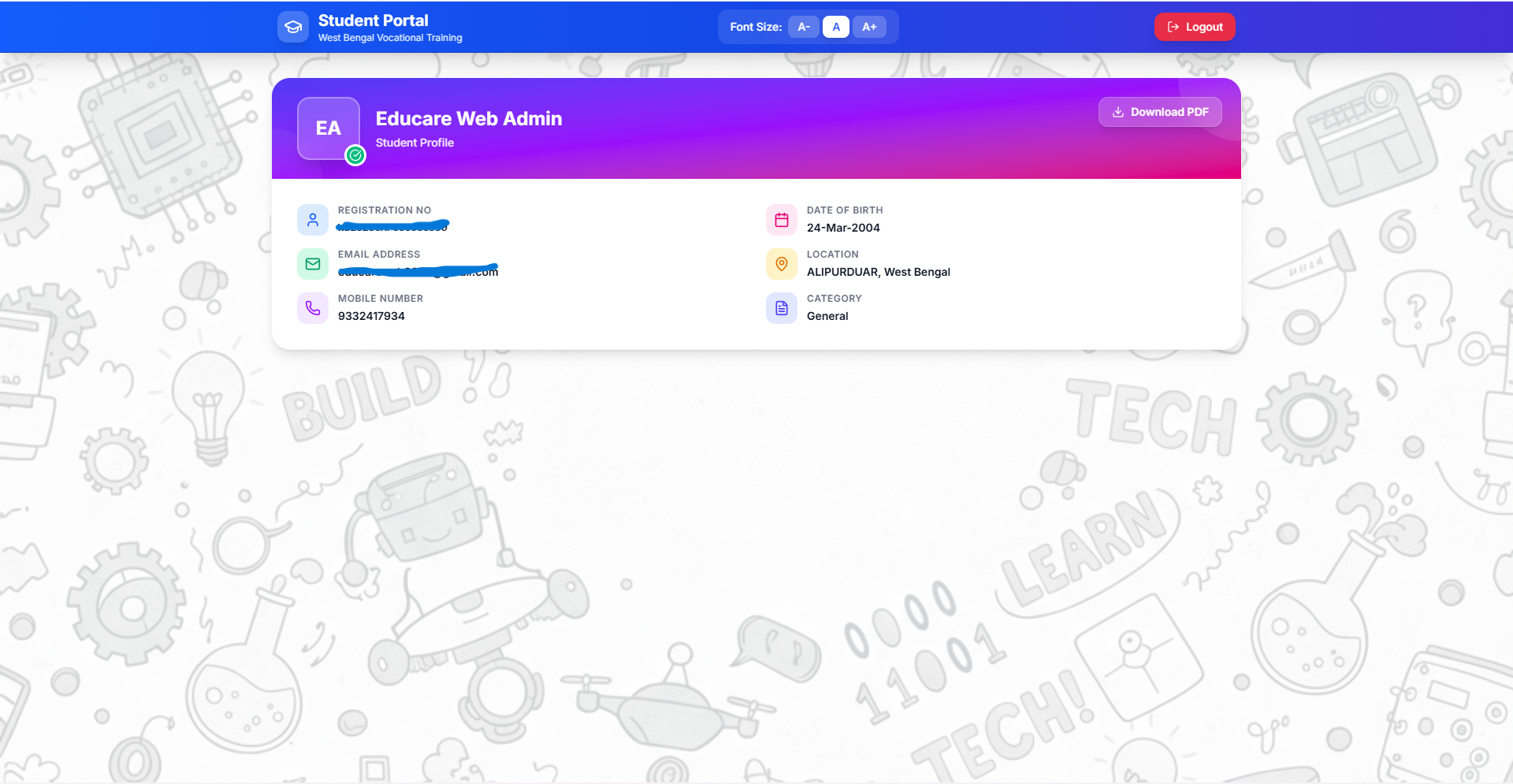Click the date of birth value 24-Mar-2004

click(x=843, y=228)
